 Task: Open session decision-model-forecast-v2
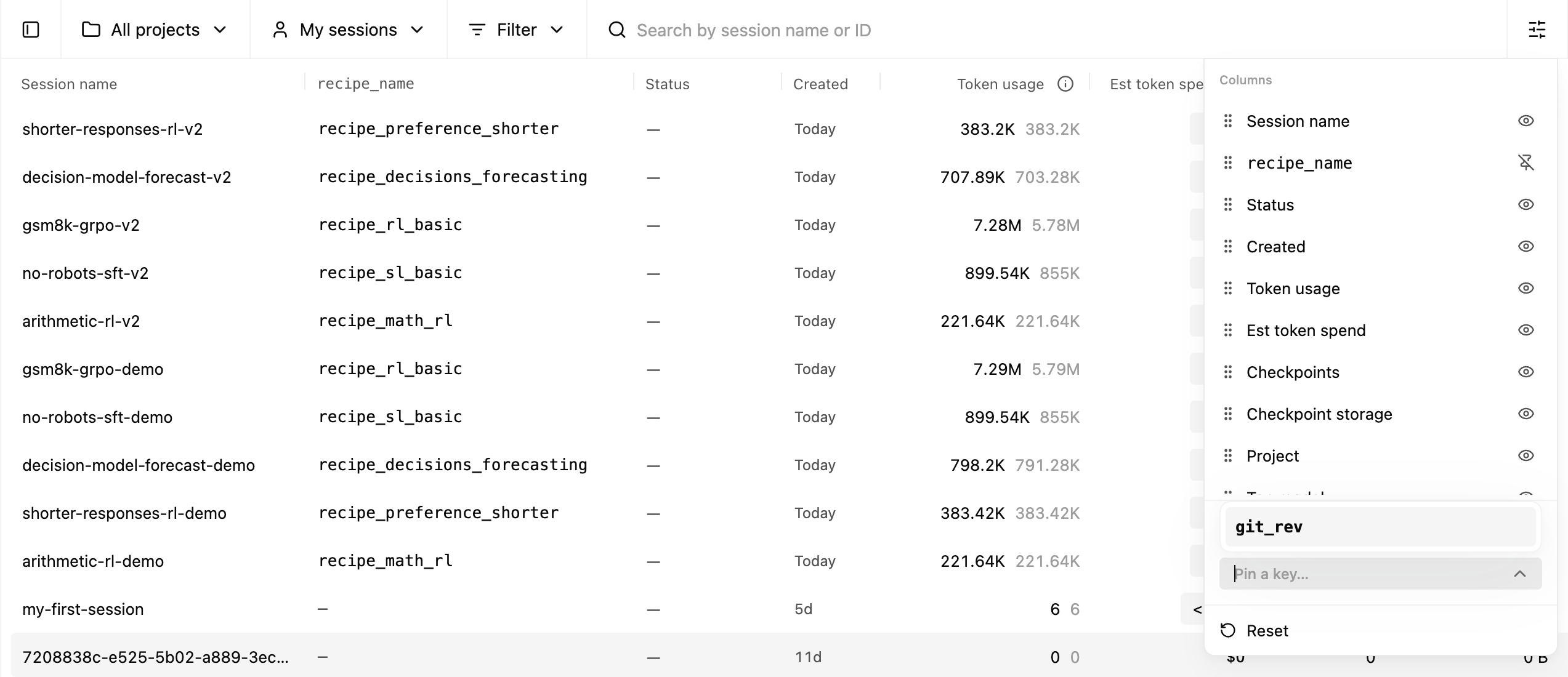(x=126, y=177)
